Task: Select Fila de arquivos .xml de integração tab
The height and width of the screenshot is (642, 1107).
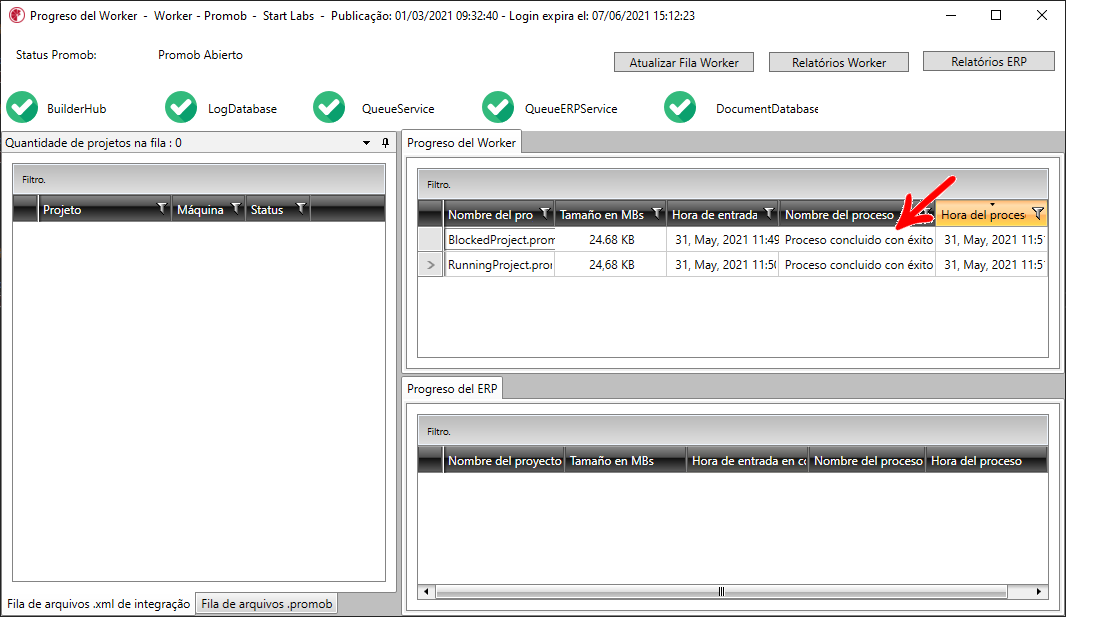Action: coord(98,604)
